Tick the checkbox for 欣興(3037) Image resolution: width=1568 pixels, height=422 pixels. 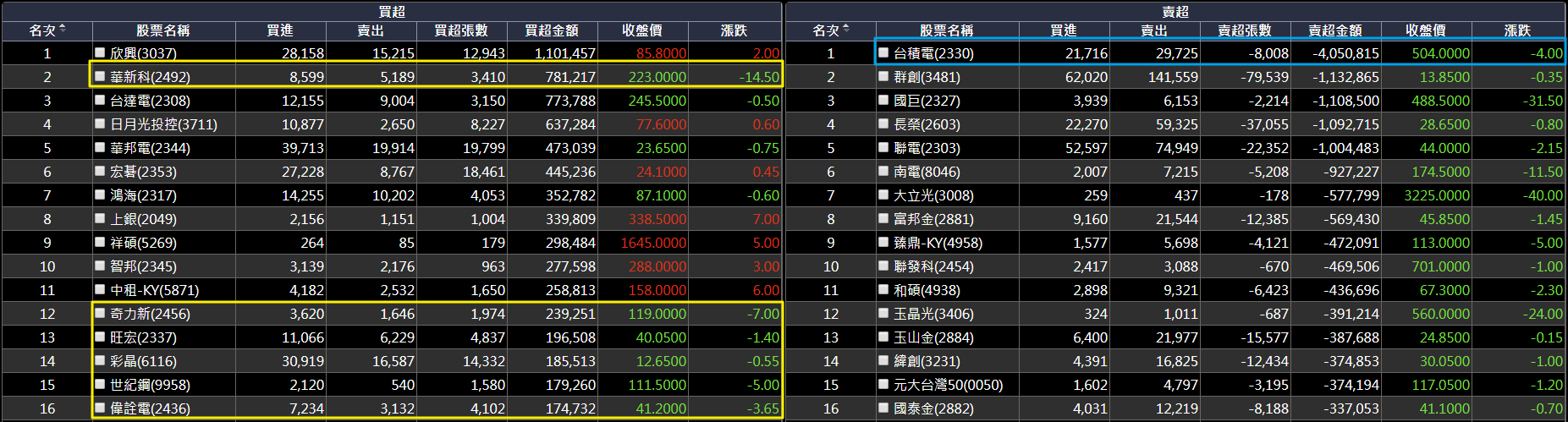[x=100, y=52]
